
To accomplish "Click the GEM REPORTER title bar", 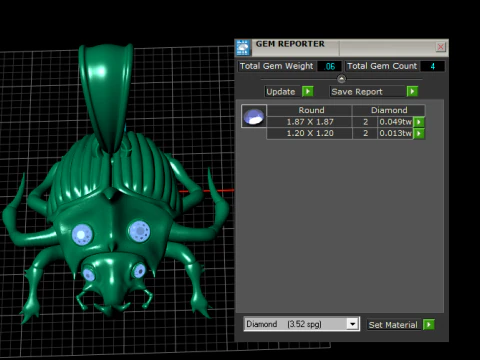I will coord(343,48).
